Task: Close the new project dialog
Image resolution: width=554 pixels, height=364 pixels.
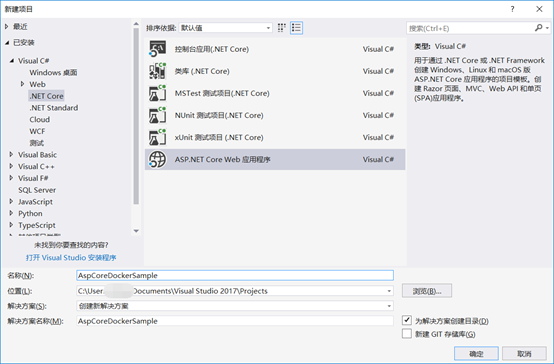Action: (x=539, y=9)
